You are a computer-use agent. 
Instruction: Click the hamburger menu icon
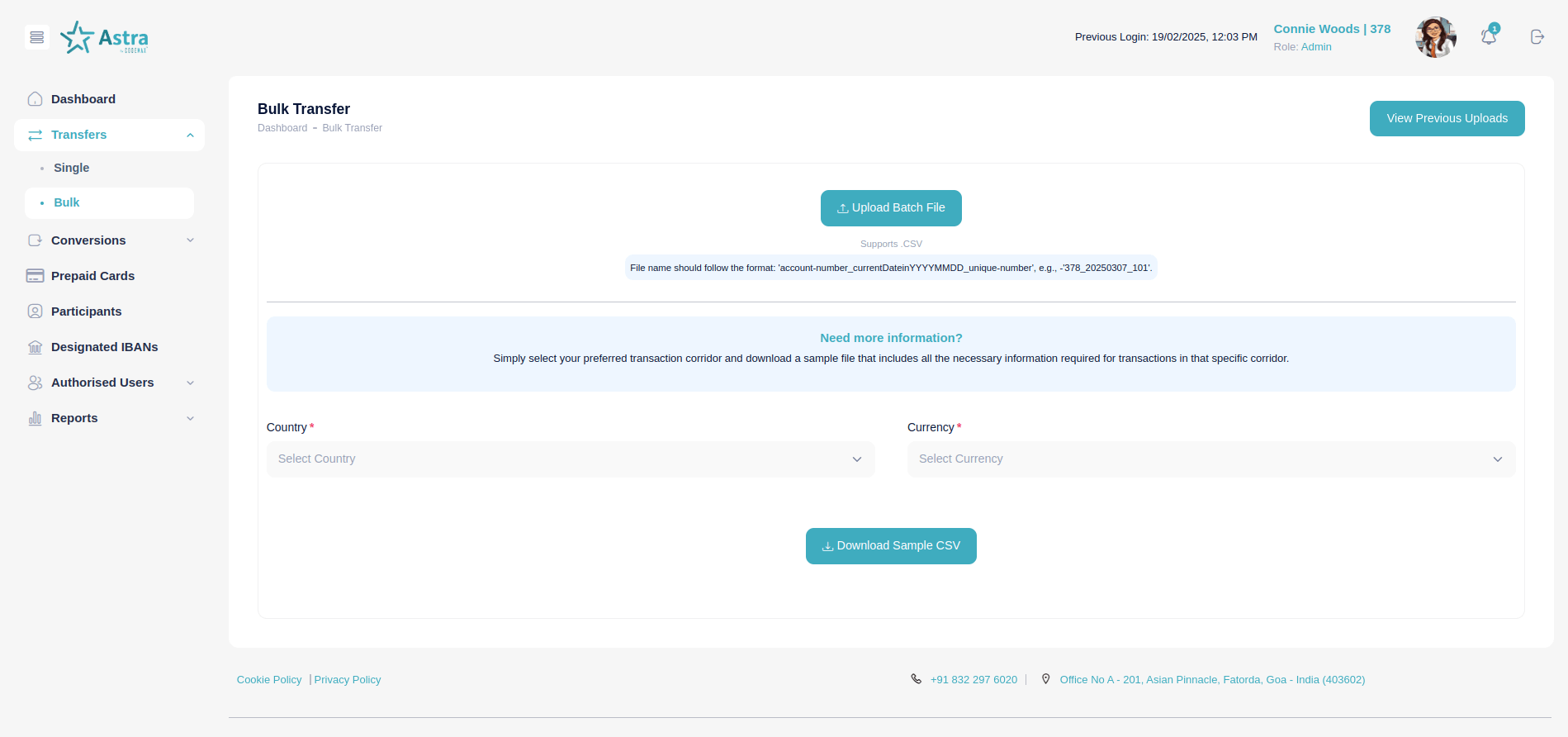(x=36, y=37)
